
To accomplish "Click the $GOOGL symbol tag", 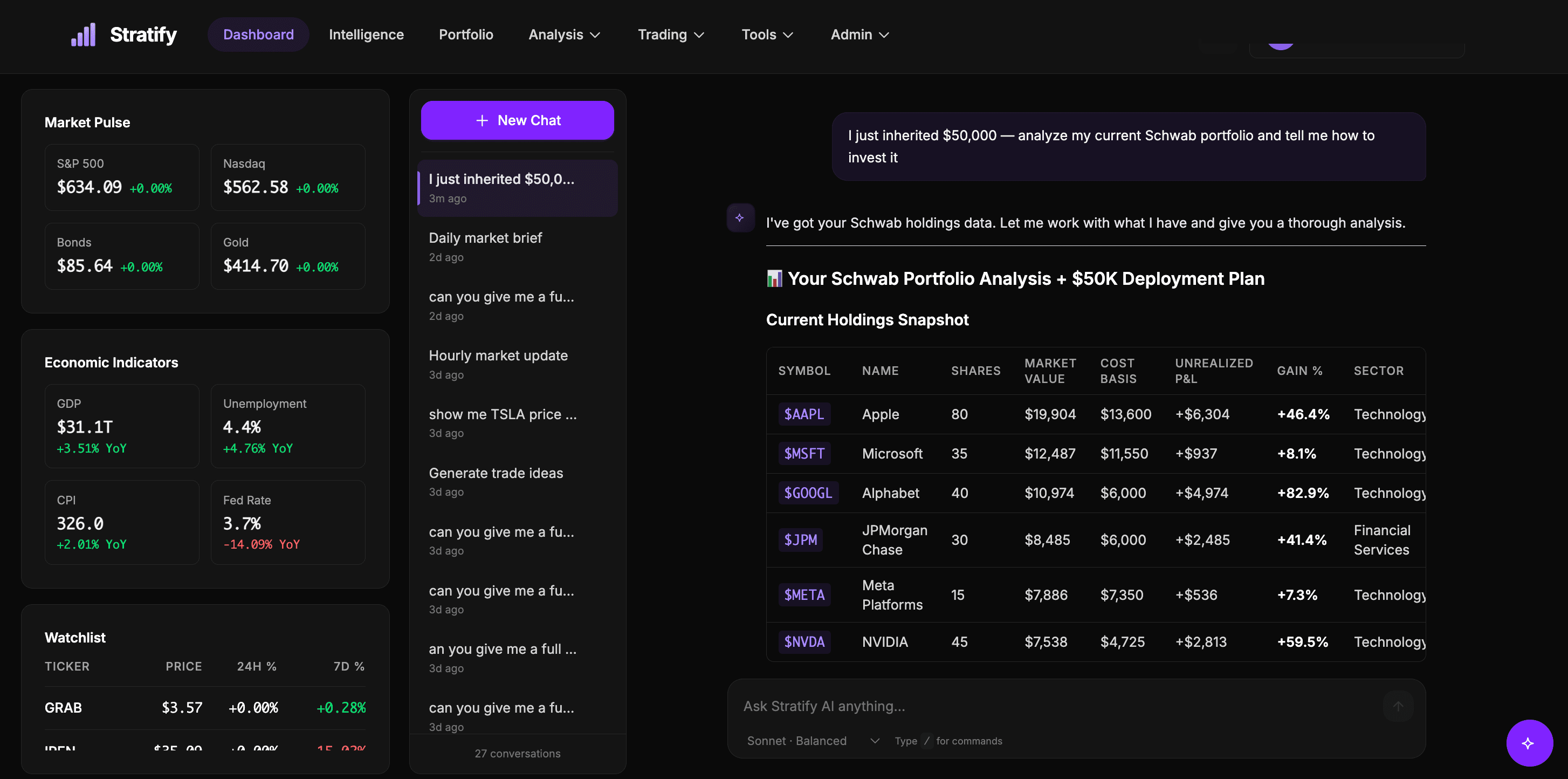I will click(x=808, y=493).
